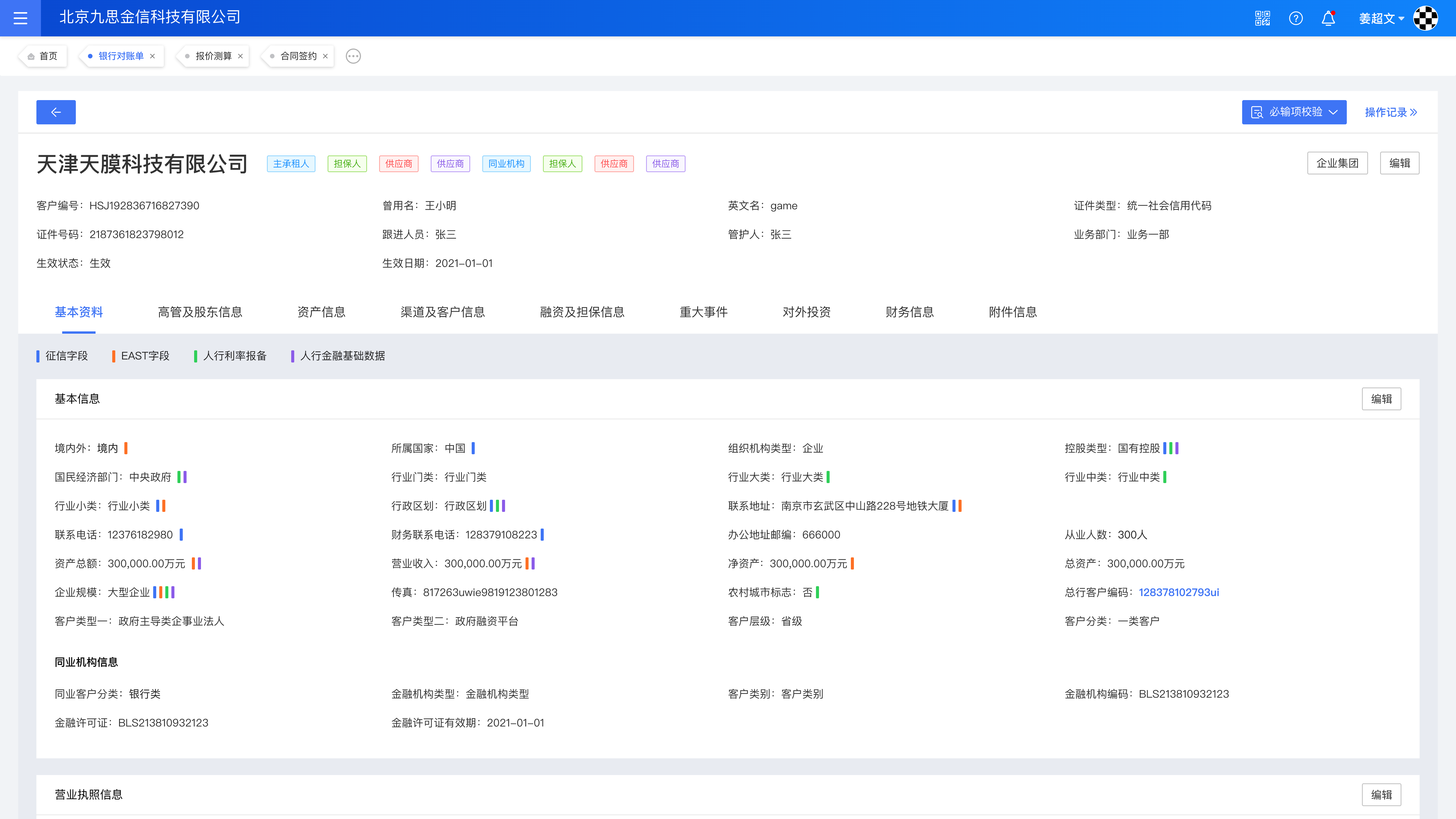Select the 英文名 value game

[x=784, y=206]
